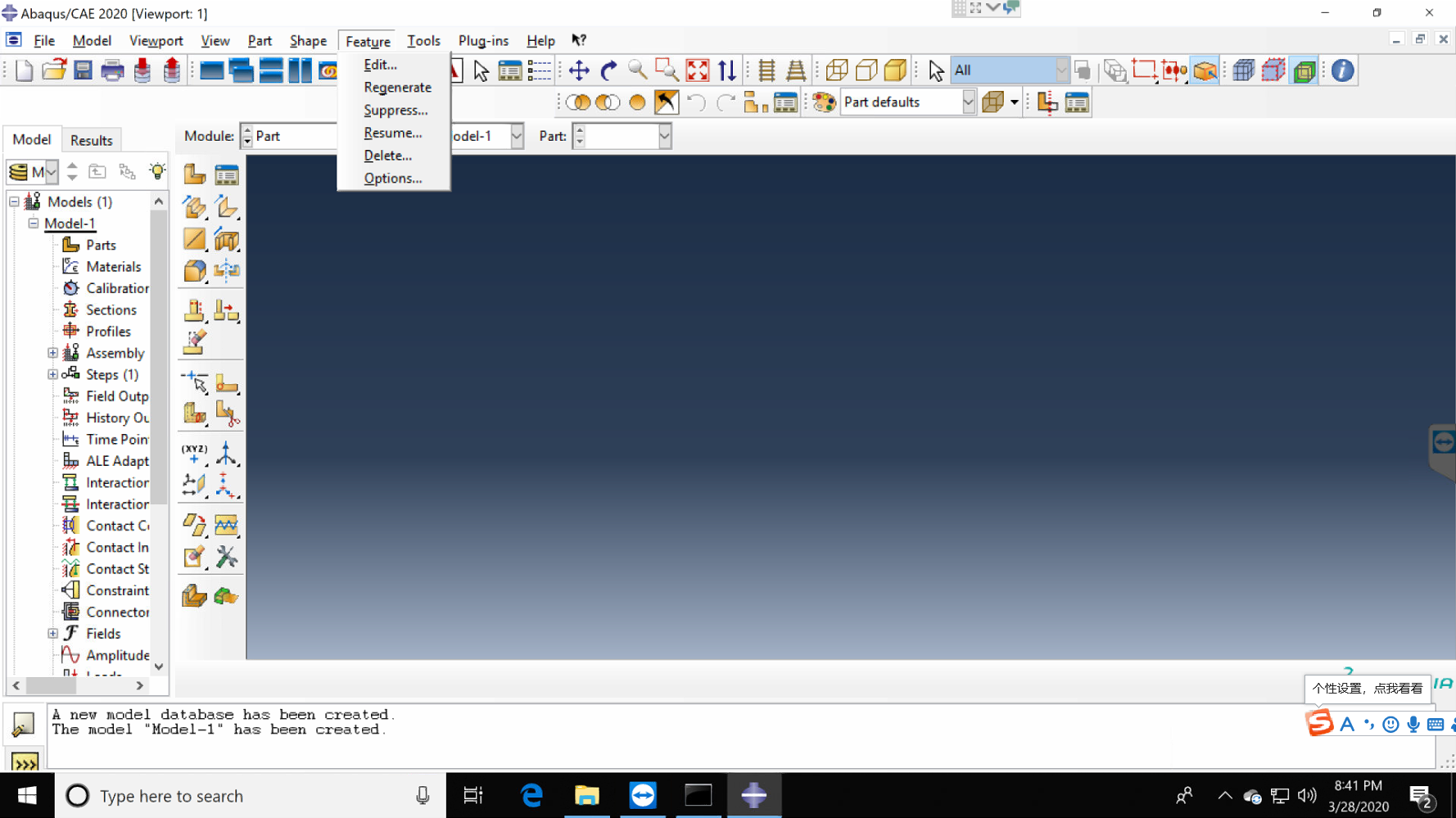
Task: Select the Box Zoom tool
Action: click(x=667, y=70)
